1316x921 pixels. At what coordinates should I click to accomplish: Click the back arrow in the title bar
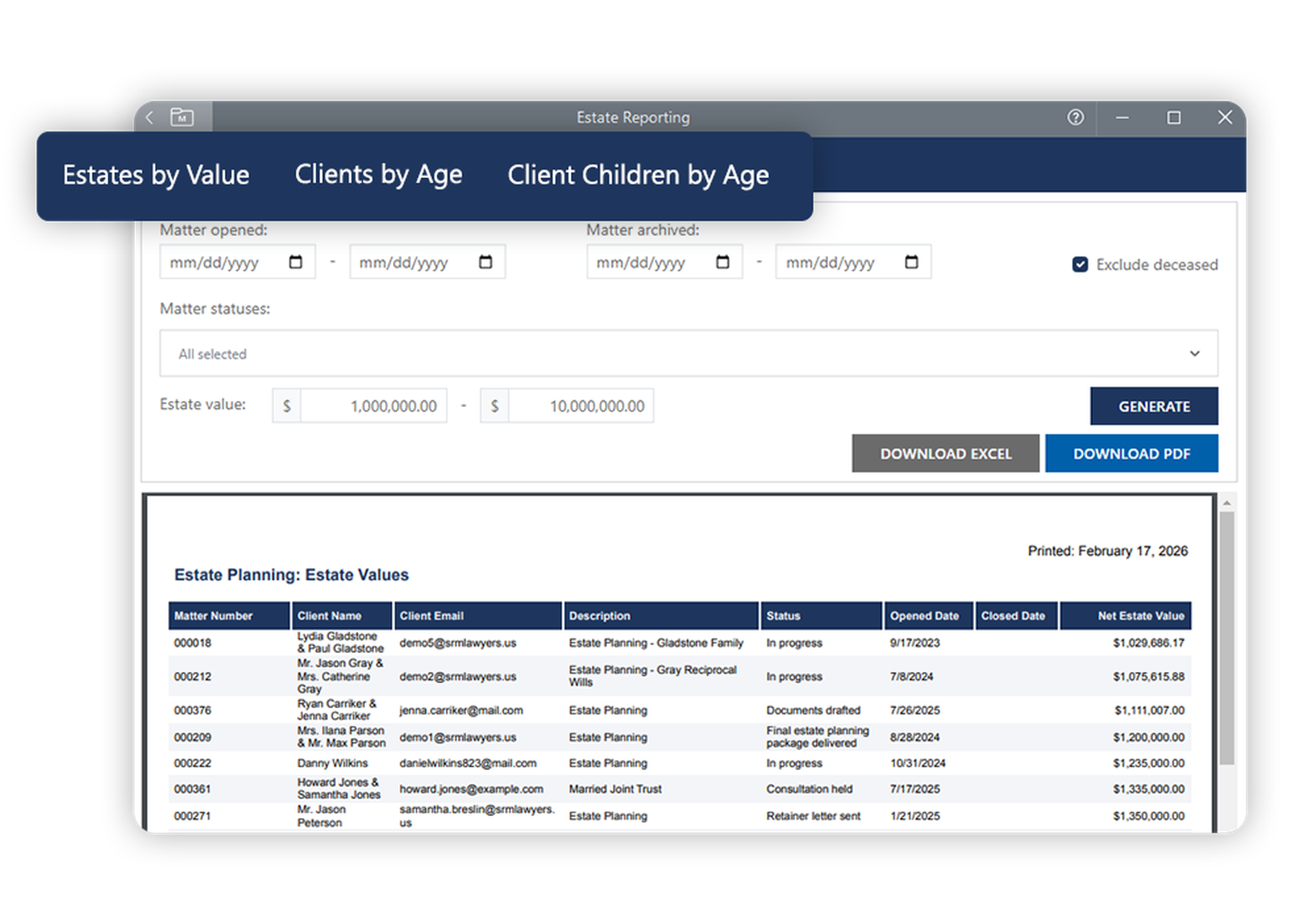(150, 117)
